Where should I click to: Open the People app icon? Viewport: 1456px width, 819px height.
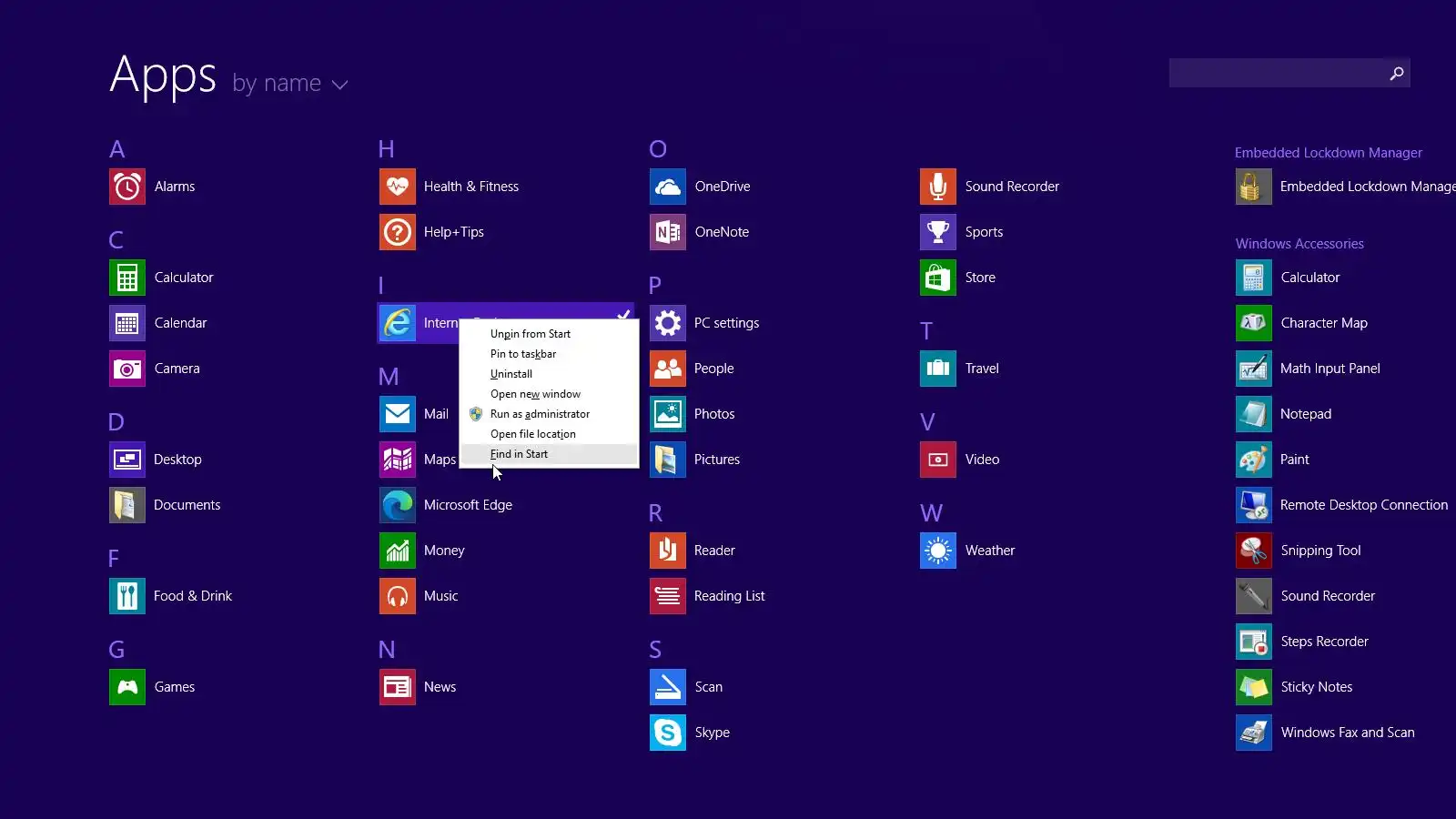pyautogui.click(x=668, y=369)
